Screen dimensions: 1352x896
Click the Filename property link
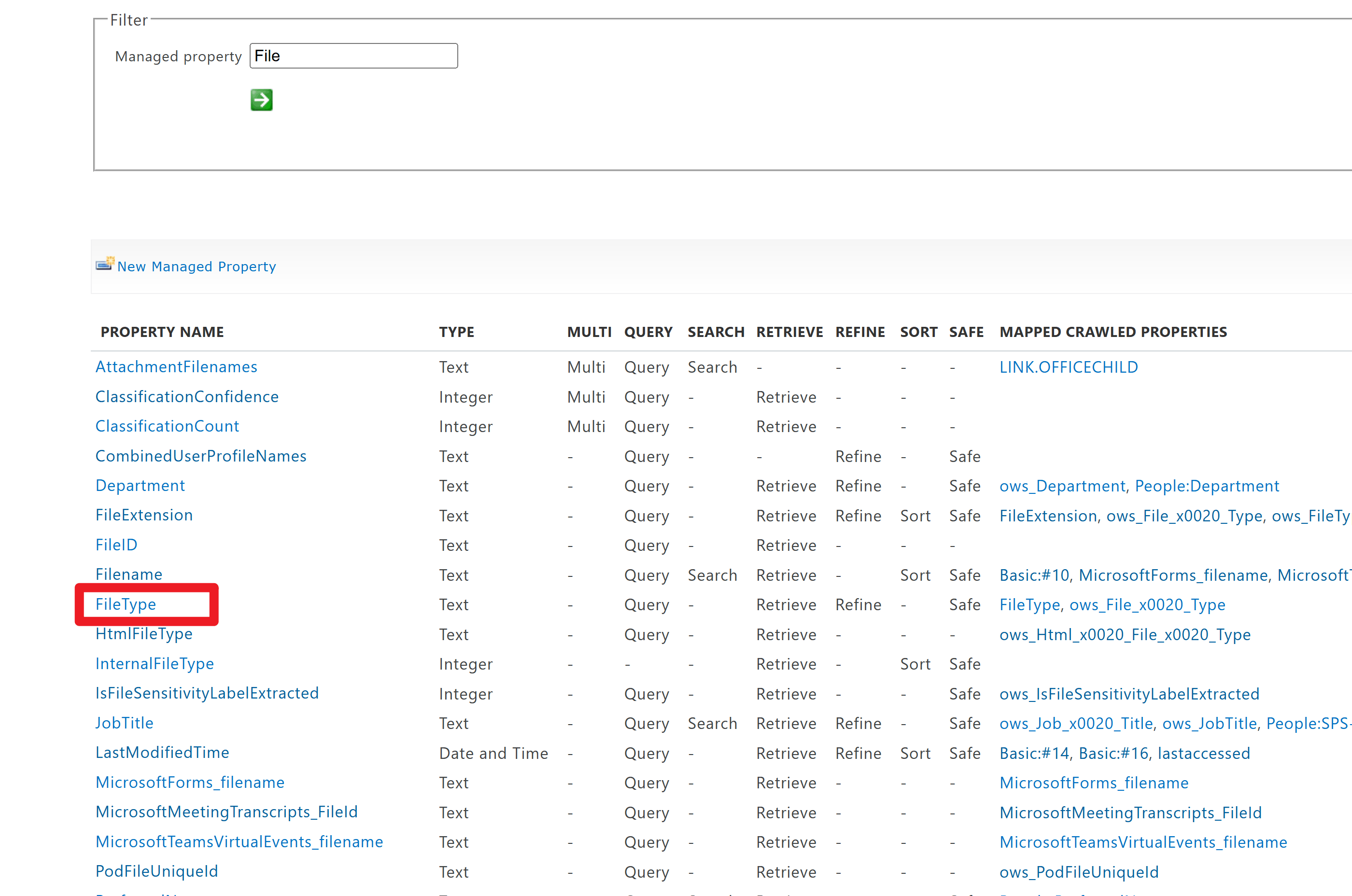pyautogui.click(x=128, y=574)
